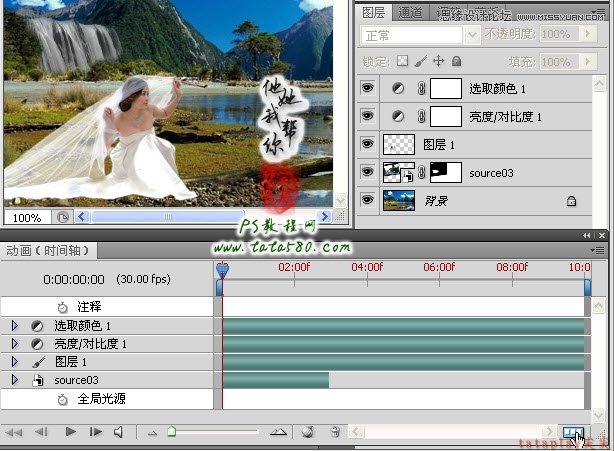Rewind to the first frame
614x451 pixels.
(x=15, y=432)
